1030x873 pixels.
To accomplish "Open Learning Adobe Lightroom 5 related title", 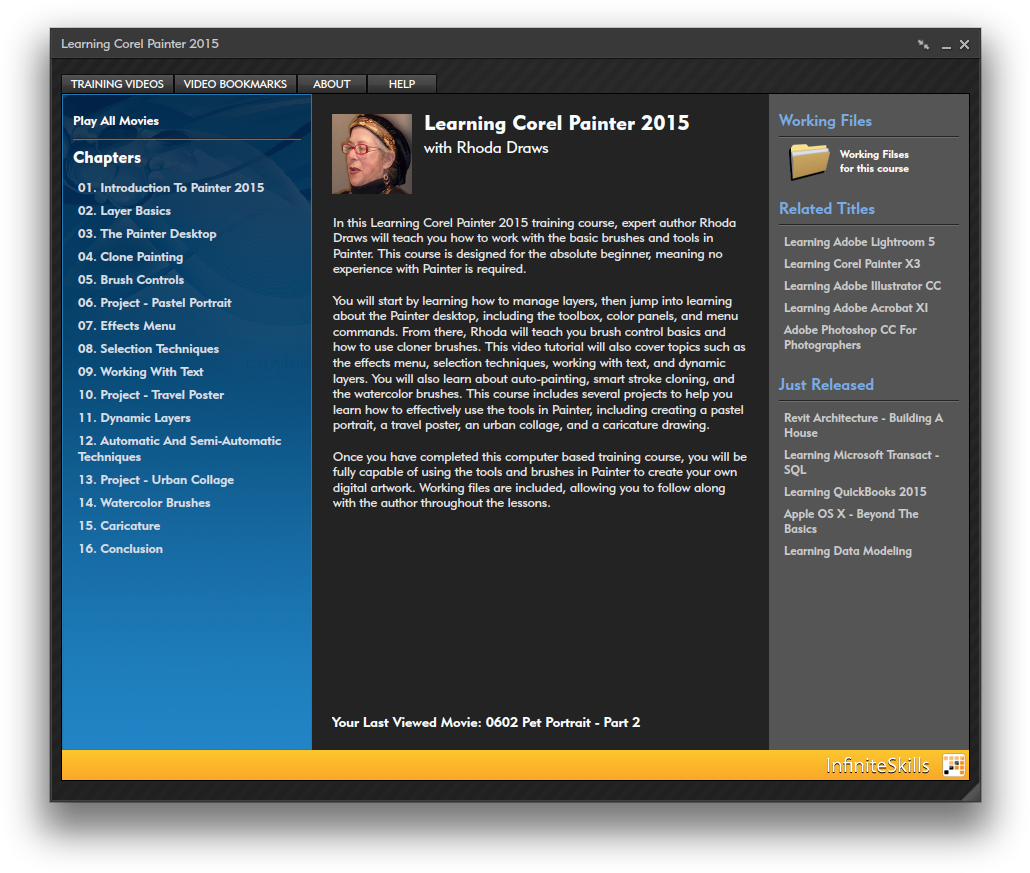I will 859,242.
